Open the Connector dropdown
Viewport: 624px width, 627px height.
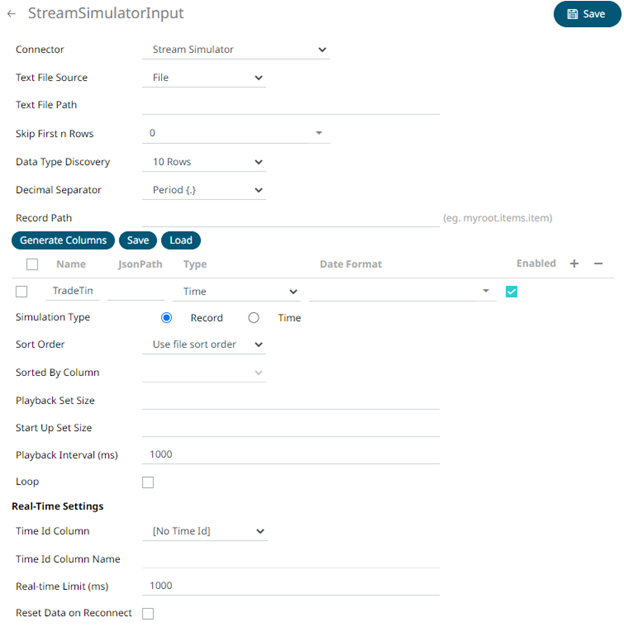236,49
